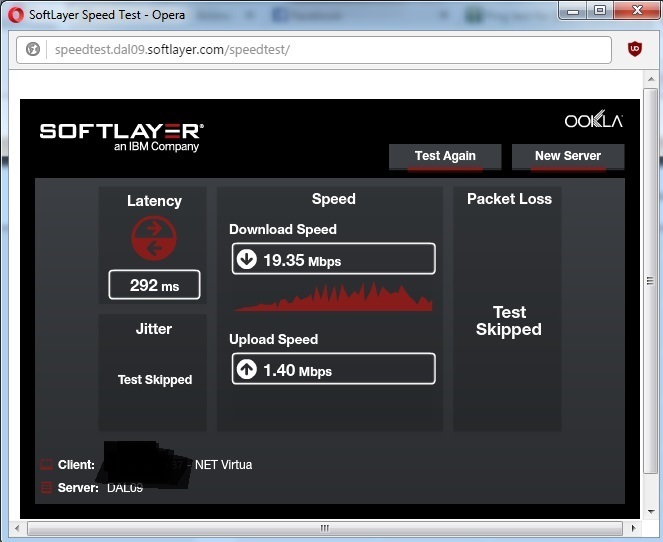663x542 pixels.
Task: Click the address bar URL field
Action: tap(314, 50)
